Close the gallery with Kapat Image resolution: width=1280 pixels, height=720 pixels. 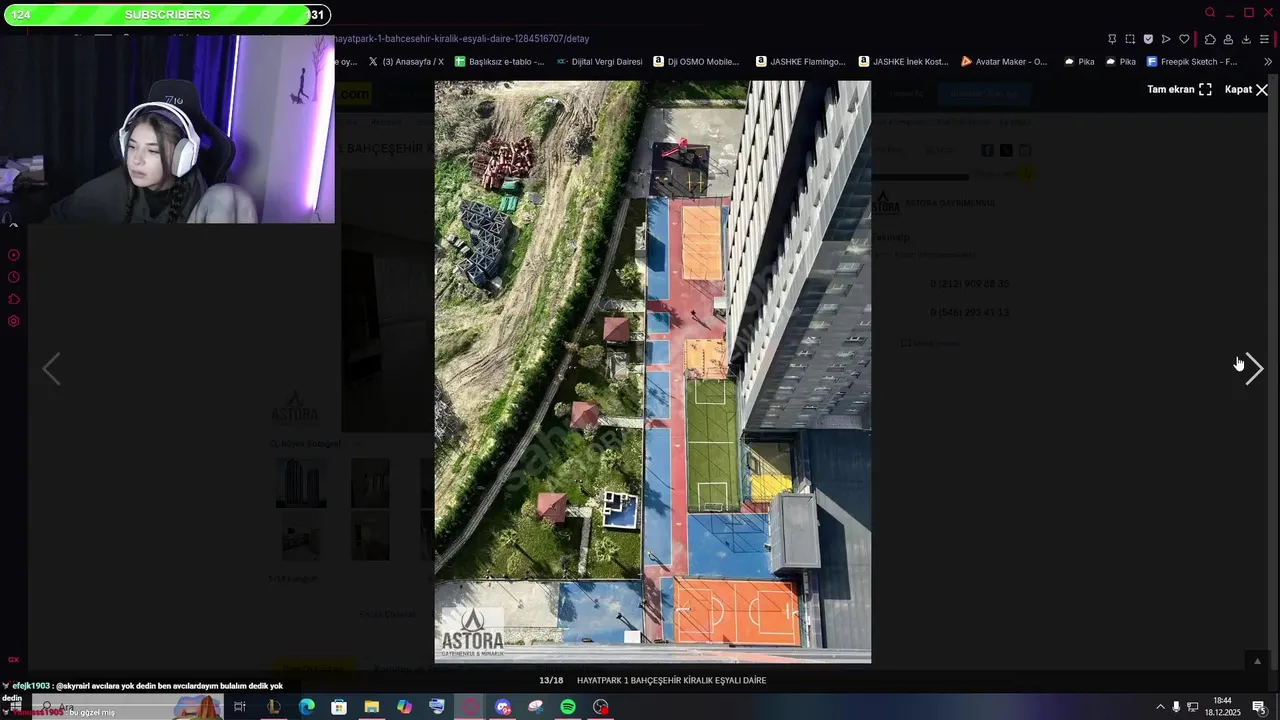click(x=1246, y=89)
